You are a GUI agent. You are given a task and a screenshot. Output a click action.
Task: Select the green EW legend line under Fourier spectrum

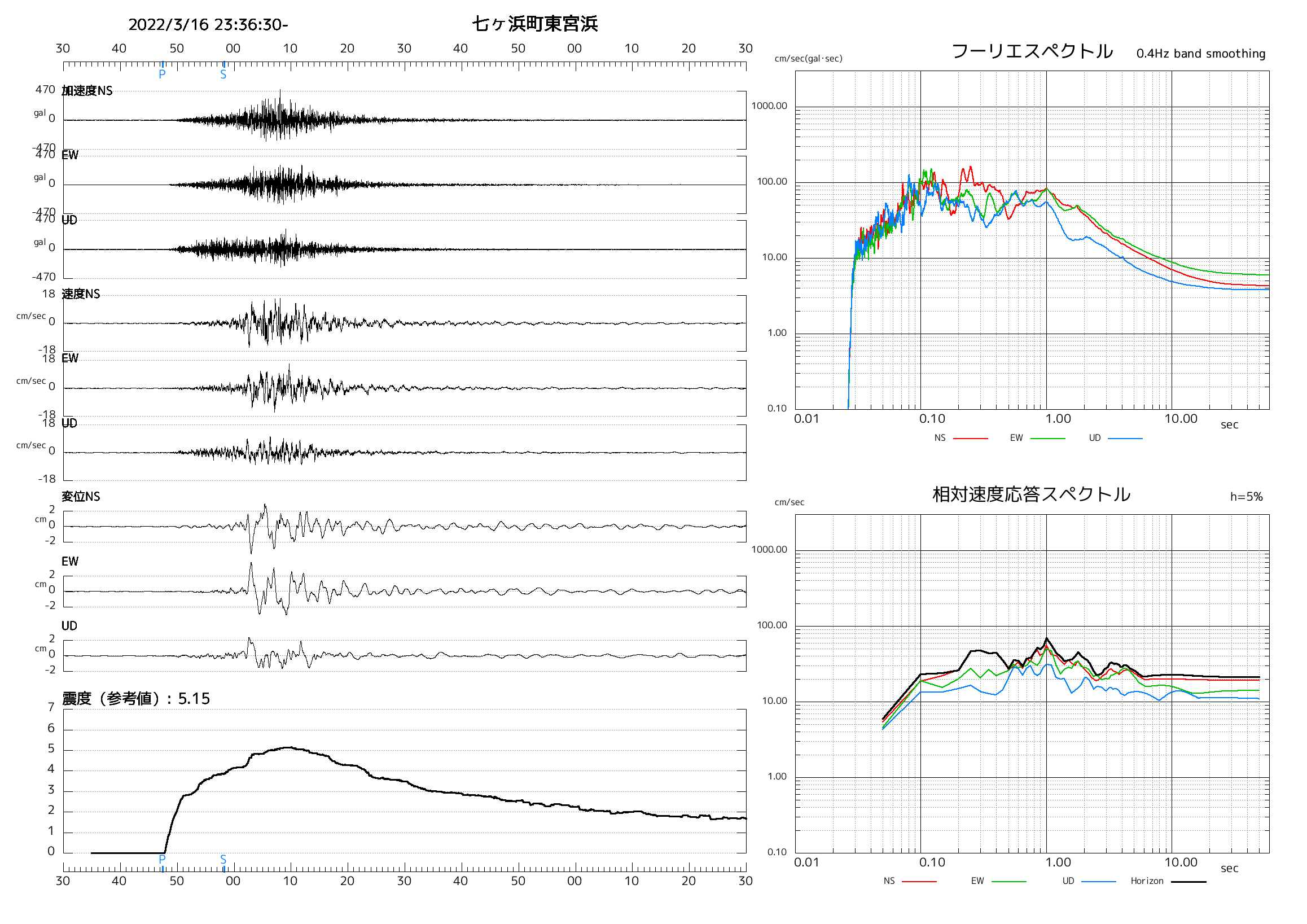pos(1047,439)
